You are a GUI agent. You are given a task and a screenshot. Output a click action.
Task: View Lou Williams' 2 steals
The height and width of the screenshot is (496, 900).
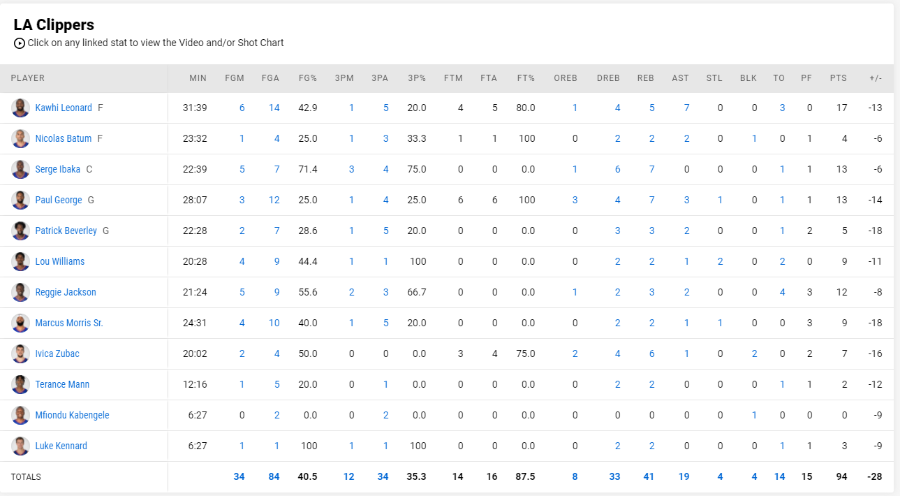pos(720,261)
